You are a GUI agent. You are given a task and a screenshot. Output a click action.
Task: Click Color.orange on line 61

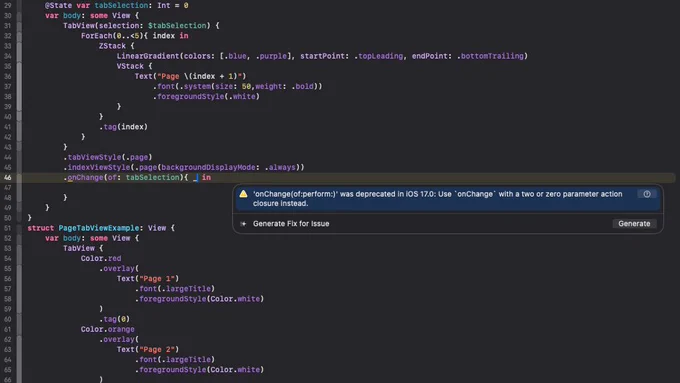point(108,329)
